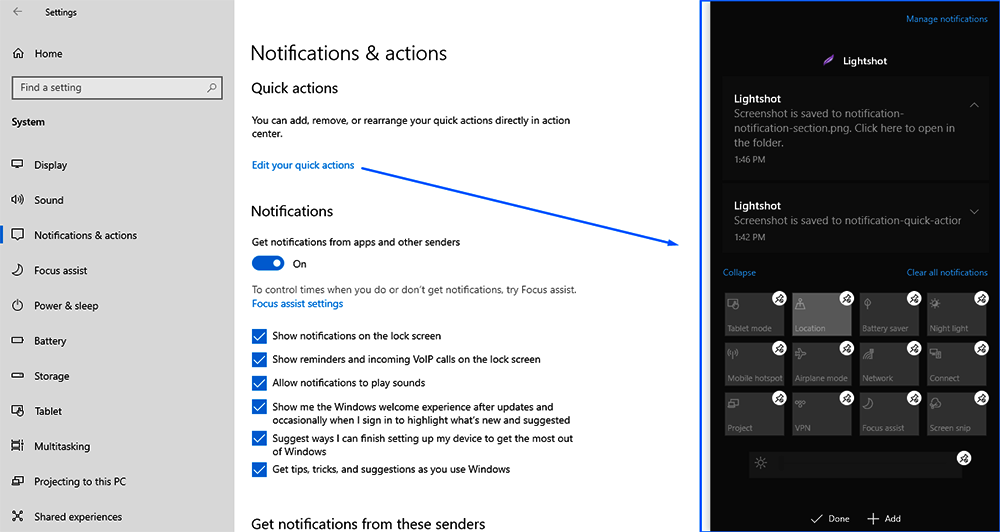1000x532 pixels.
Task: Click the Find a setting search box
Action: pos(117,88)
